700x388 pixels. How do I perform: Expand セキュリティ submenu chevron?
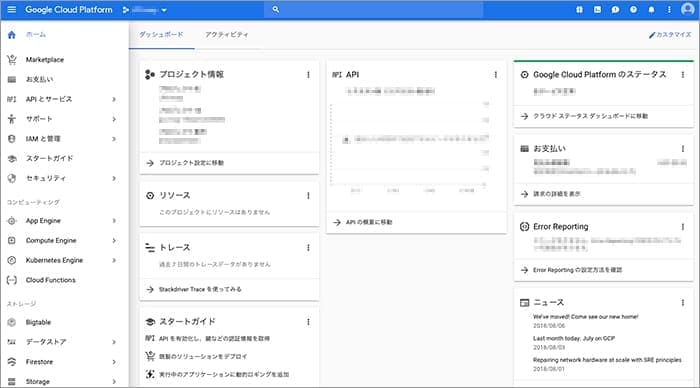pos(114,178)
